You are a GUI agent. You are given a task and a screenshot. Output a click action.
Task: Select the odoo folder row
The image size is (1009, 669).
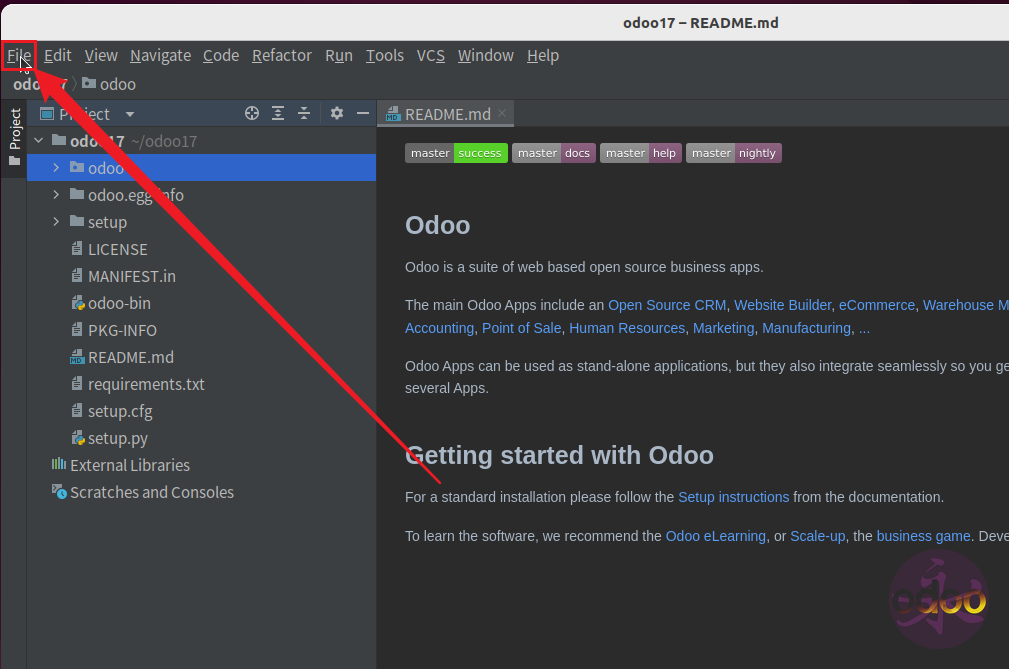201,168
